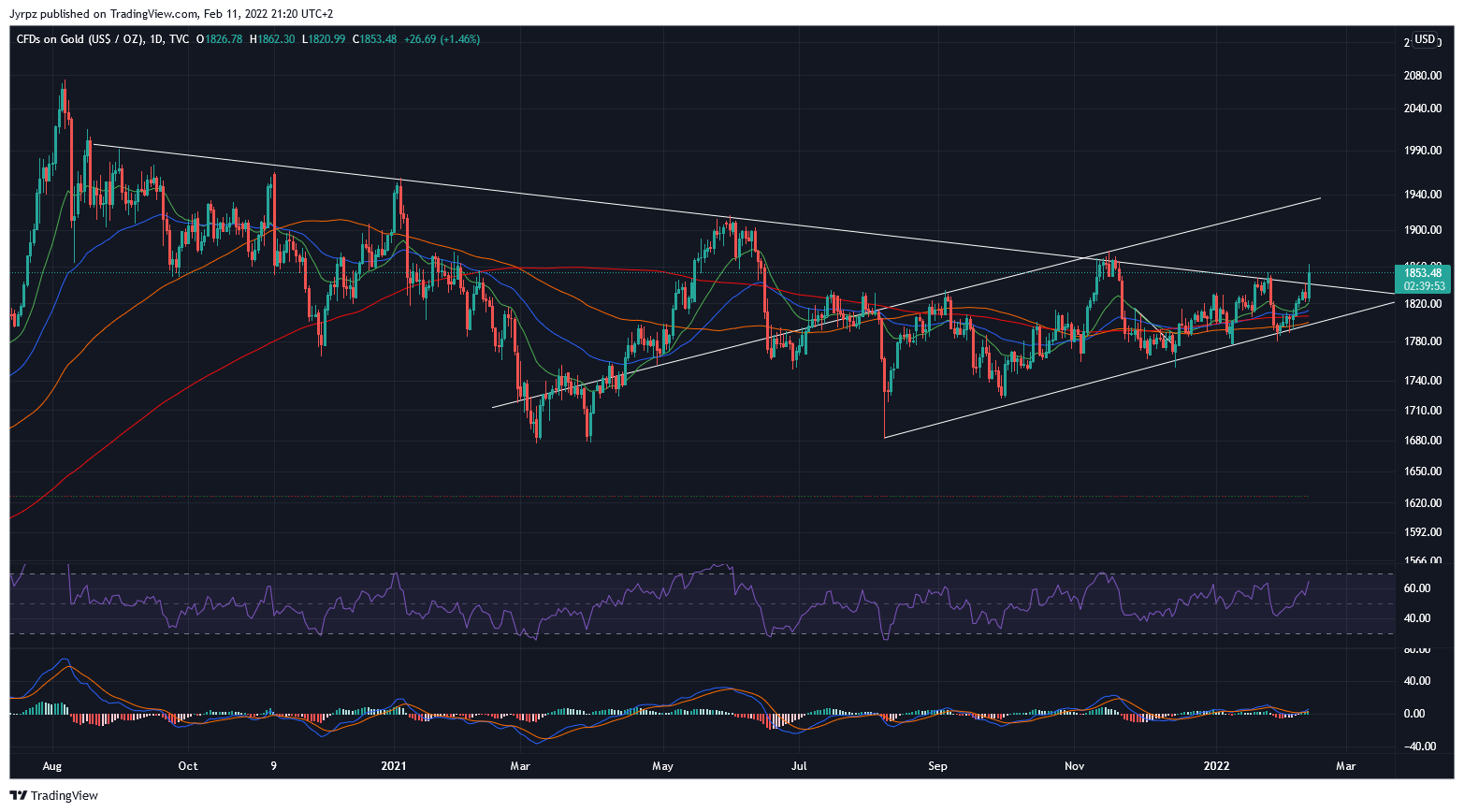Click the MACD 0.00 scale label
The width and height of the screenshot is (1464, 812).
(x=1419, y=714)
